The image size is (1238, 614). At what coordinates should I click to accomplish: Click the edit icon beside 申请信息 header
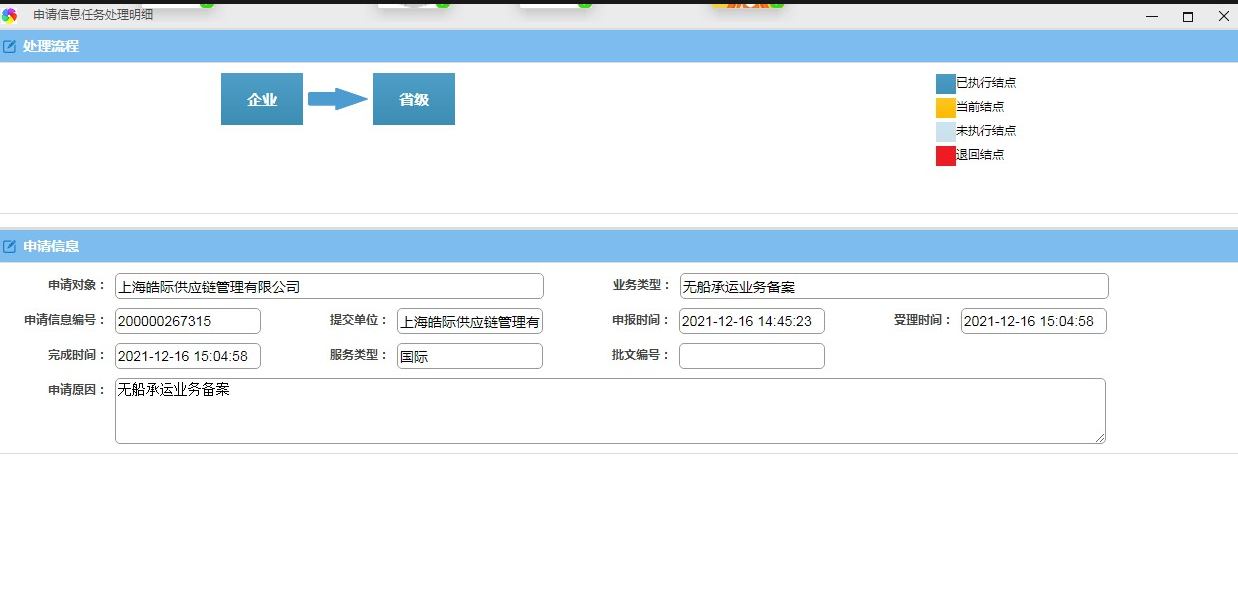(11, 246)
